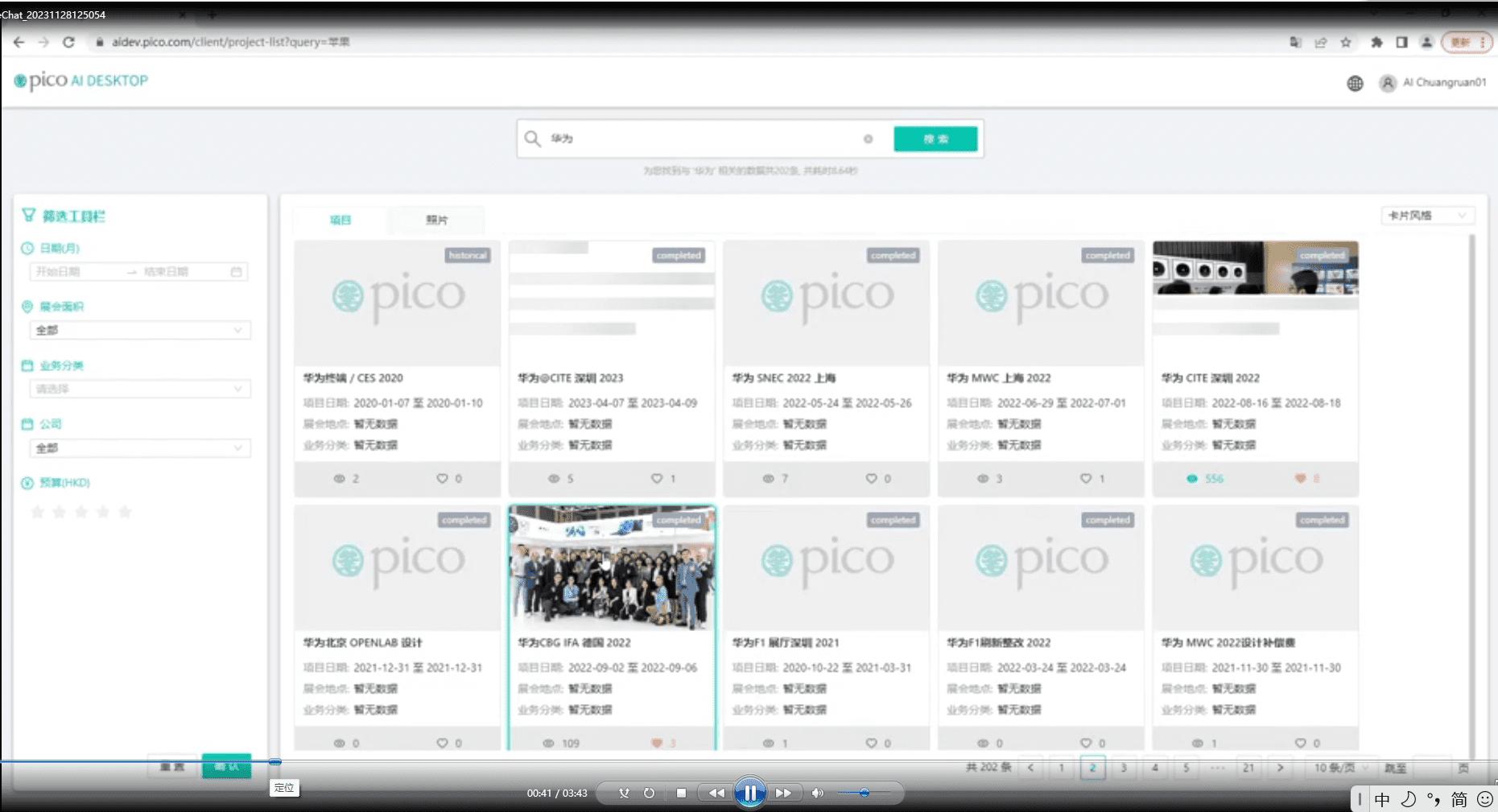Open the 华为 CITE 深圳 2022 photo thumbnail
This screenshot has width=1498, height=812.
click(x=1255, y=268)
